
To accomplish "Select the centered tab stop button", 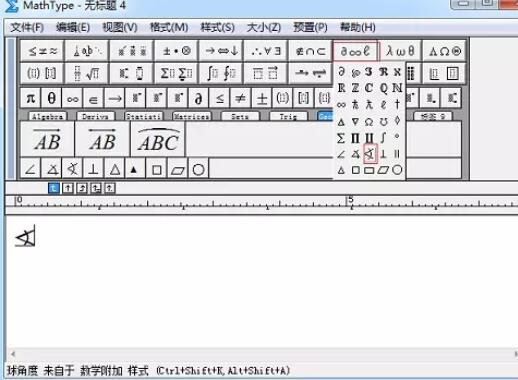I will point(68,189).
